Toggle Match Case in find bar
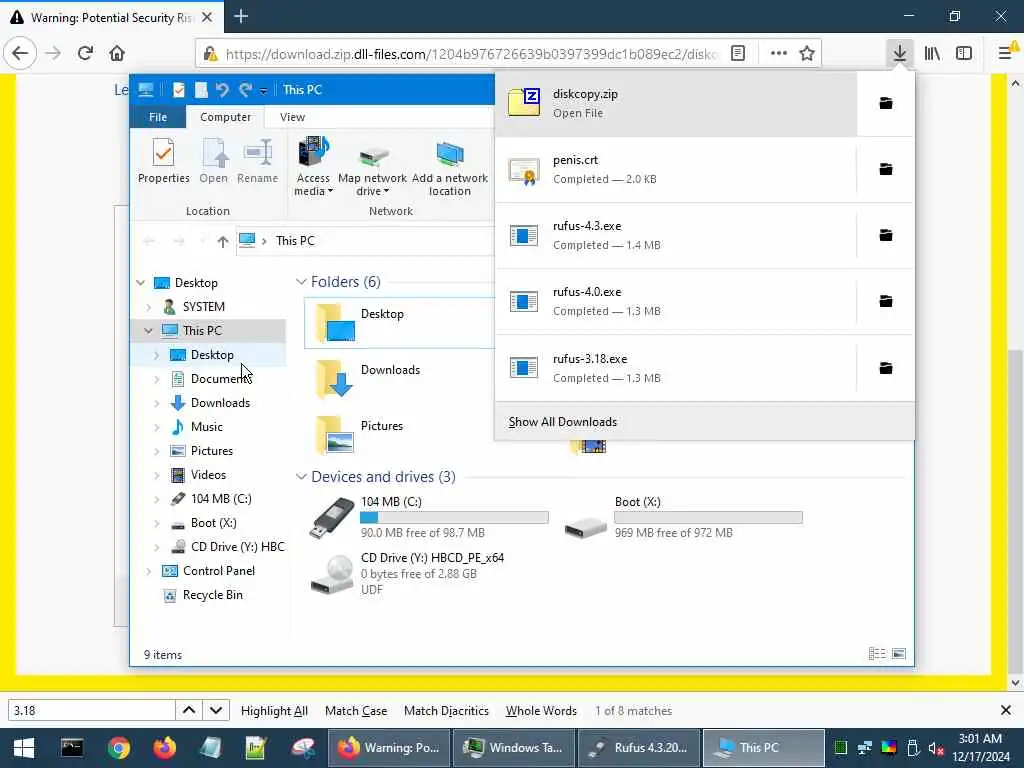1024x768 pixels. coord(356,711)
